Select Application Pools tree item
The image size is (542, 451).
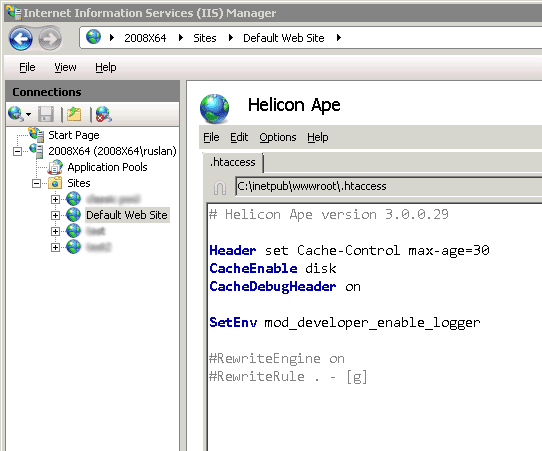click(x=107, y=167)
